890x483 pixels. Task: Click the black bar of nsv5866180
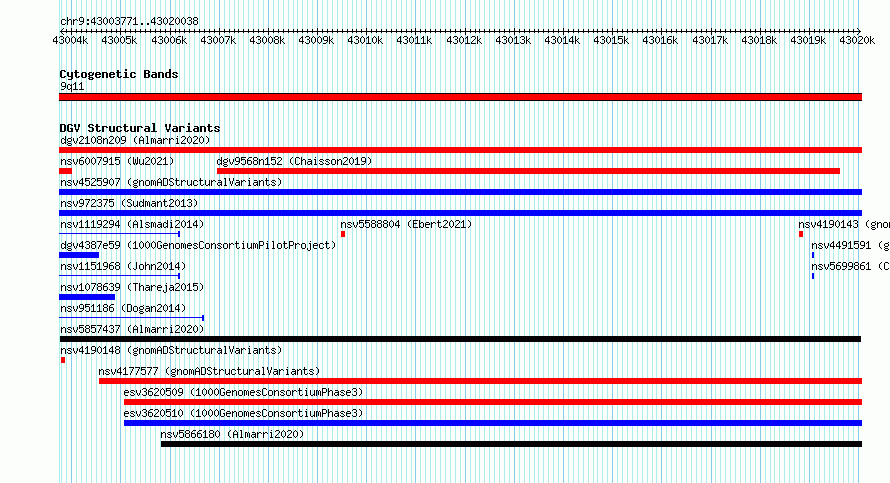pos(511,444)
